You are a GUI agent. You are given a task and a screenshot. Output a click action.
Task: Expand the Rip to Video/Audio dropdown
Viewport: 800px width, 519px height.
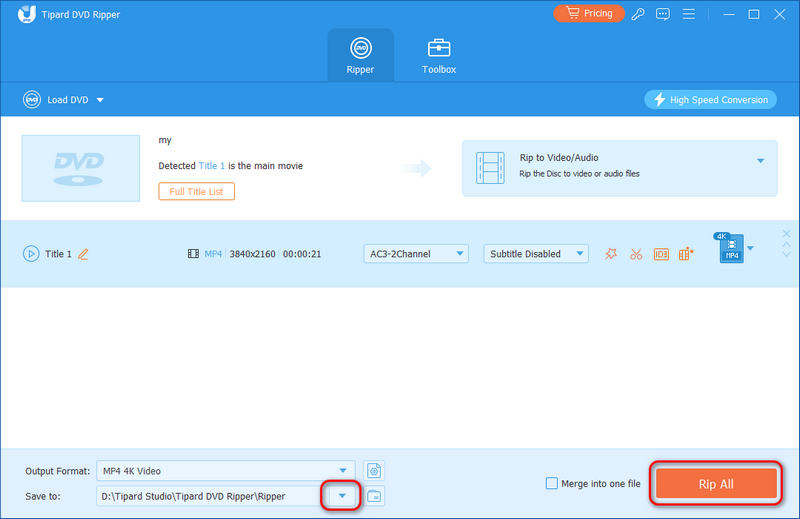(760, 161)
